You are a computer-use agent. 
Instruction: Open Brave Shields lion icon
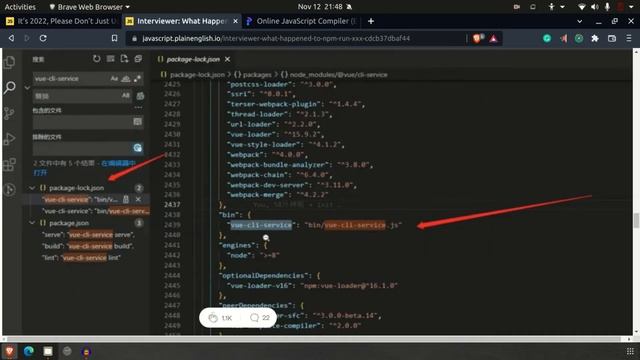477,38
